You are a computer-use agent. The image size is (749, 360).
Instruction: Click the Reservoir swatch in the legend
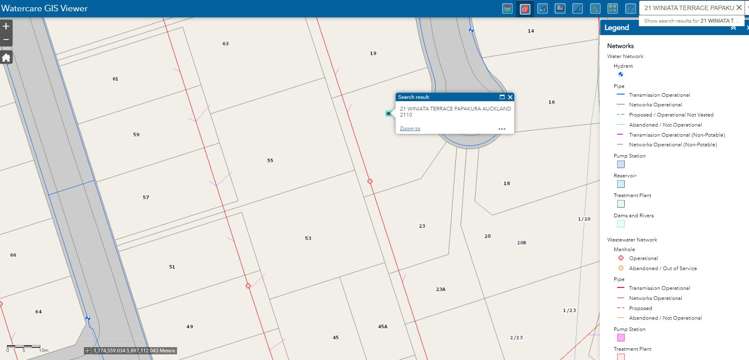pos(621,184)
